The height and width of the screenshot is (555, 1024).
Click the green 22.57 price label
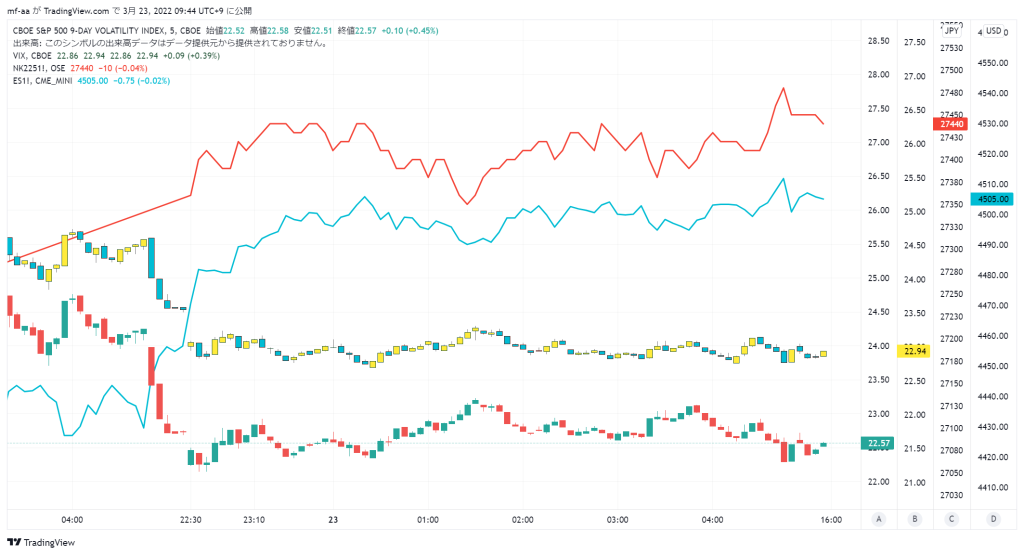pos(878,443)
